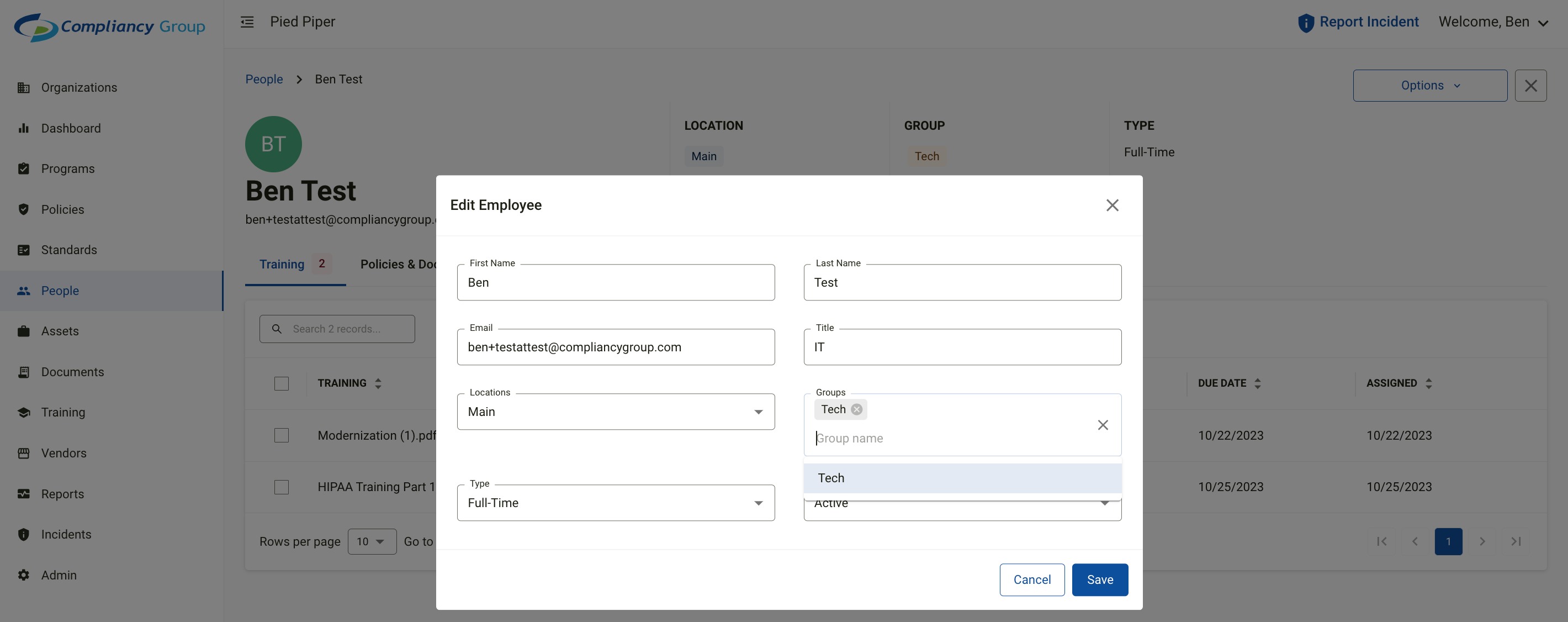Switch to the Training tab
Image resolution: width=1568 pixels, height=622 pixels.
tap(282, 265)
